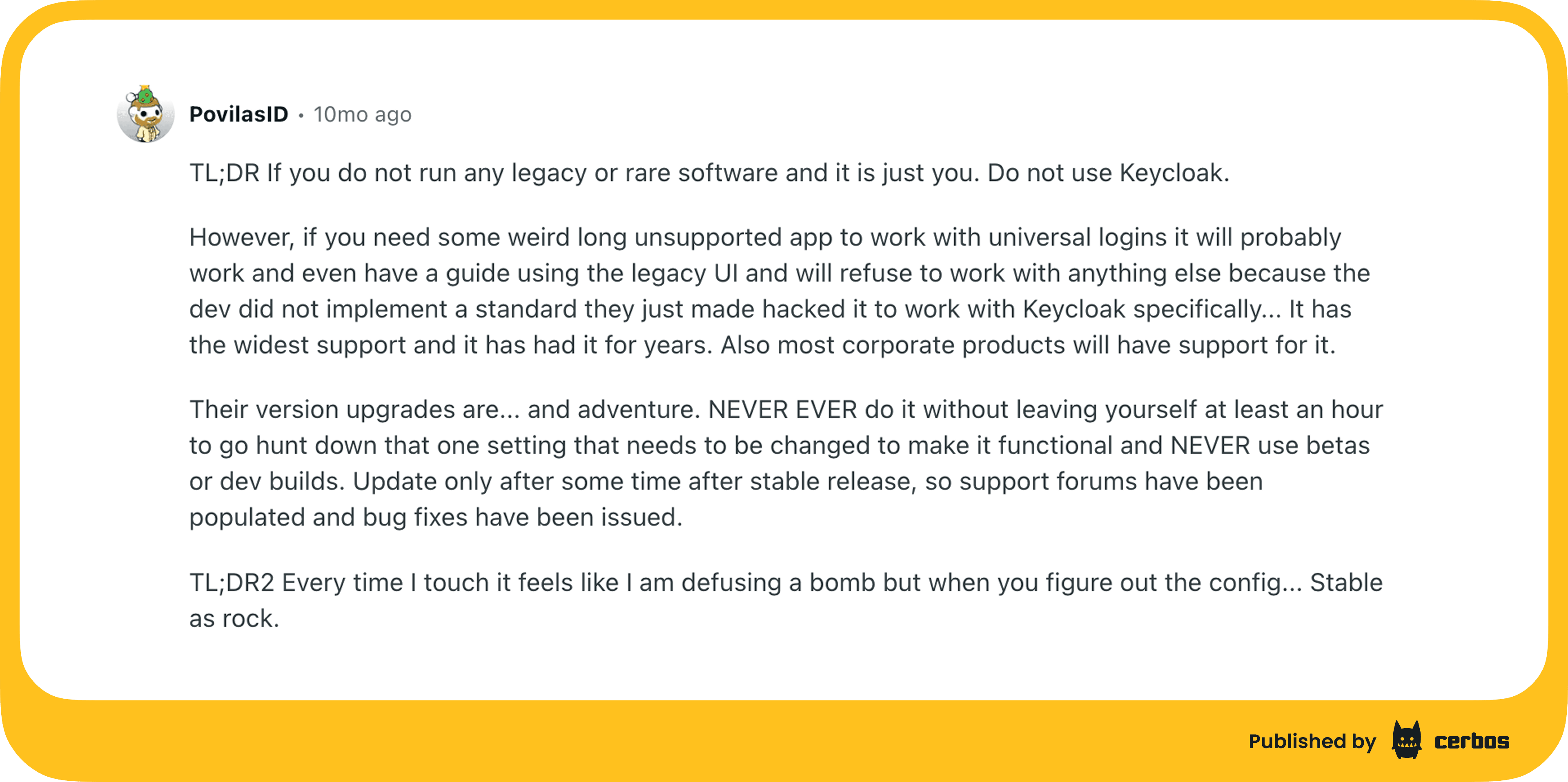Click the dot separator after the username
Viewport: 1568px width, 782px height.
[x=301, y=115]
